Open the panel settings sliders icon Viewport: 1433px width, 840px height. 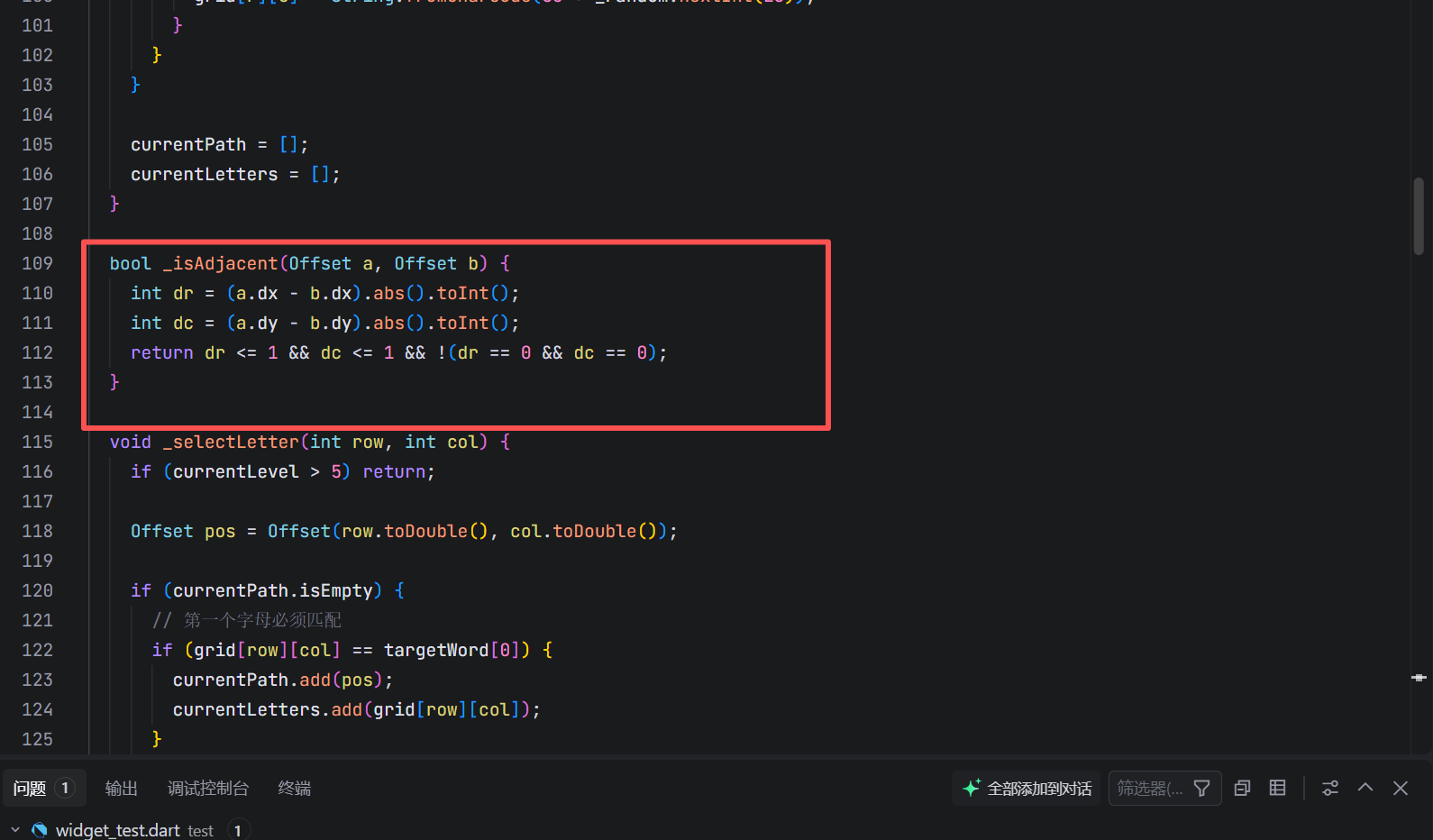tap(1330, 789)
